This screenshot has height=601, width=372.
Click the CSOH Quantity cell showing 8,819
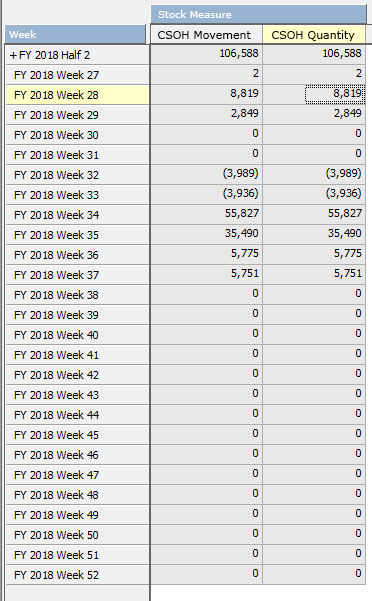(x=314, y=95)
